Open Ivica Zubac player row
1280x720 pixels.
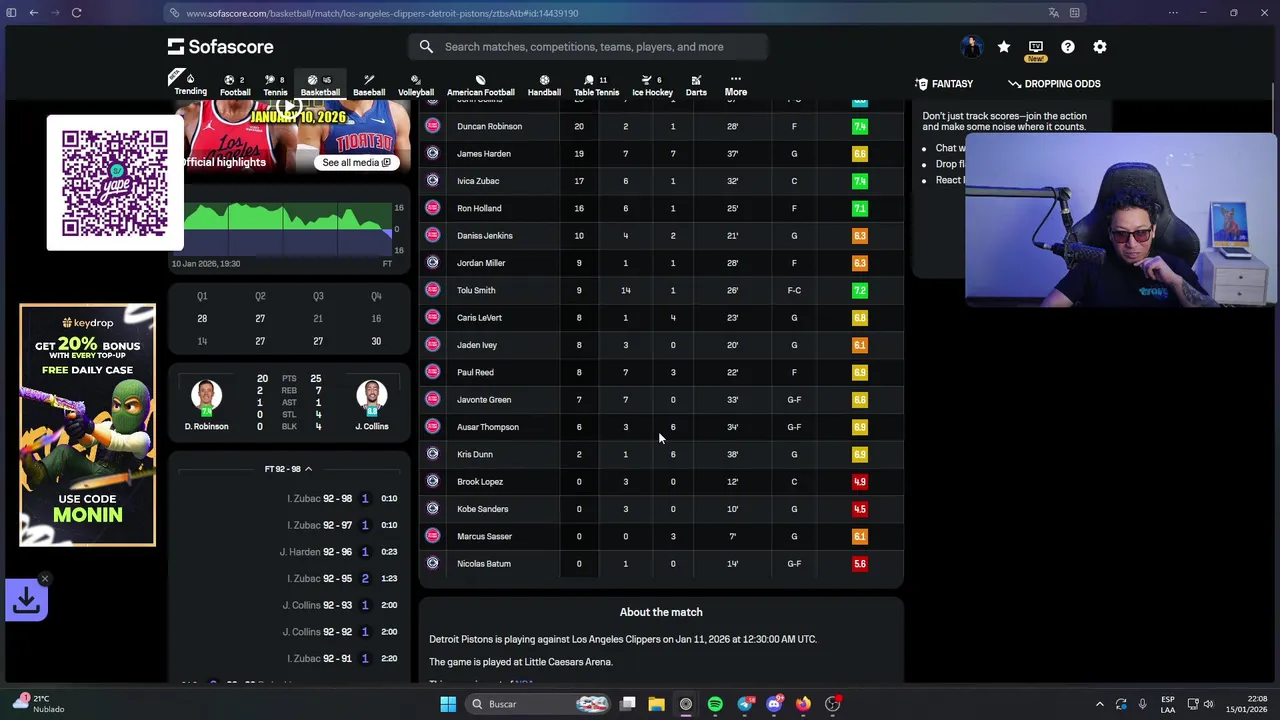pyautogui.click(x=661, y=181)
